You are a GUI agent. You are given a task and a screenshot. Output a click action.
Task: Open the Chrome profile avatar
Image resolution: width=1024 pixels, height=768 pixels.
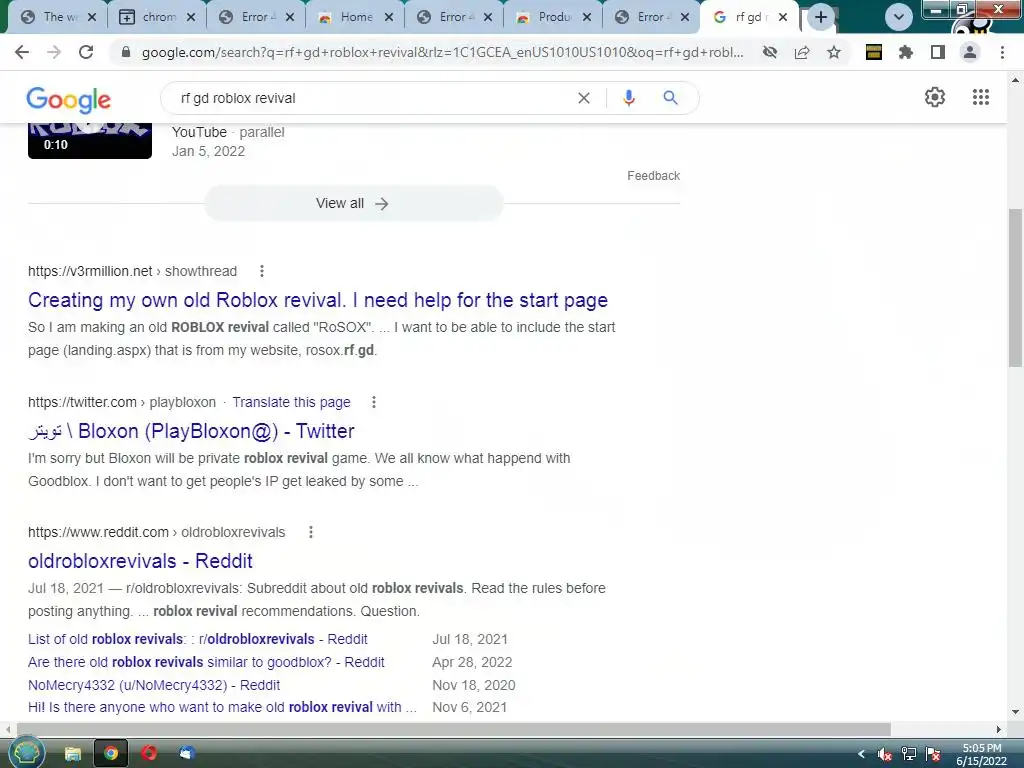pyautogui.click(x=970, y=52)
